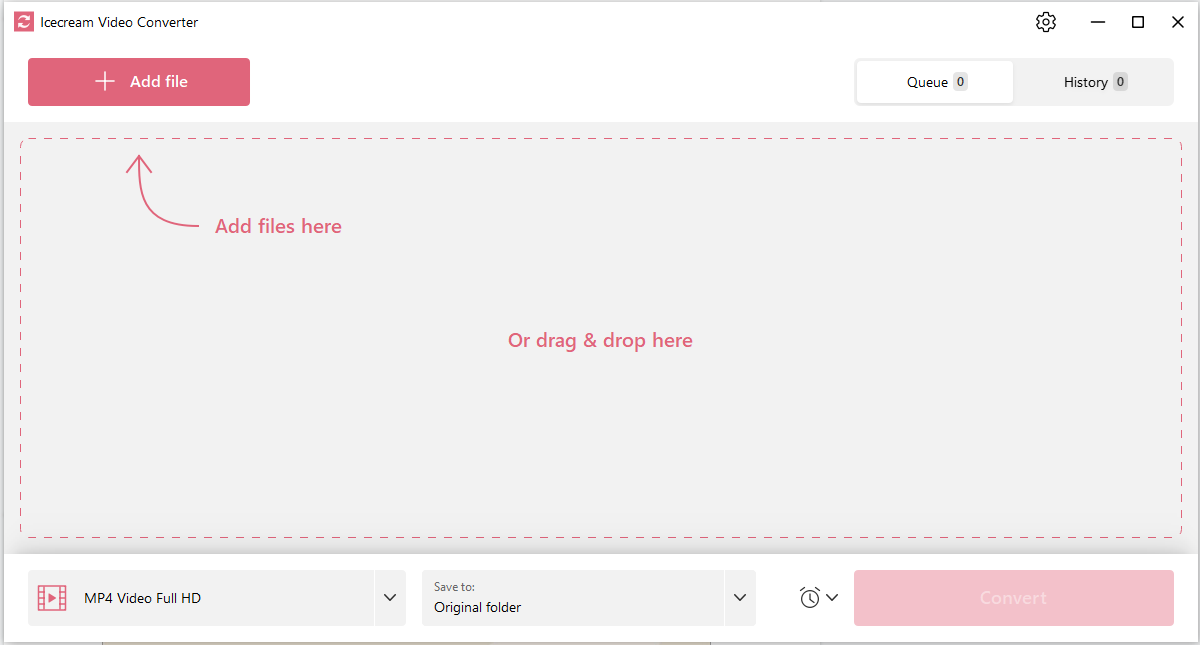Minimize the Icecream Video Converter window
Viewport: 1200px width, 645px height.
coord(1098,22)
